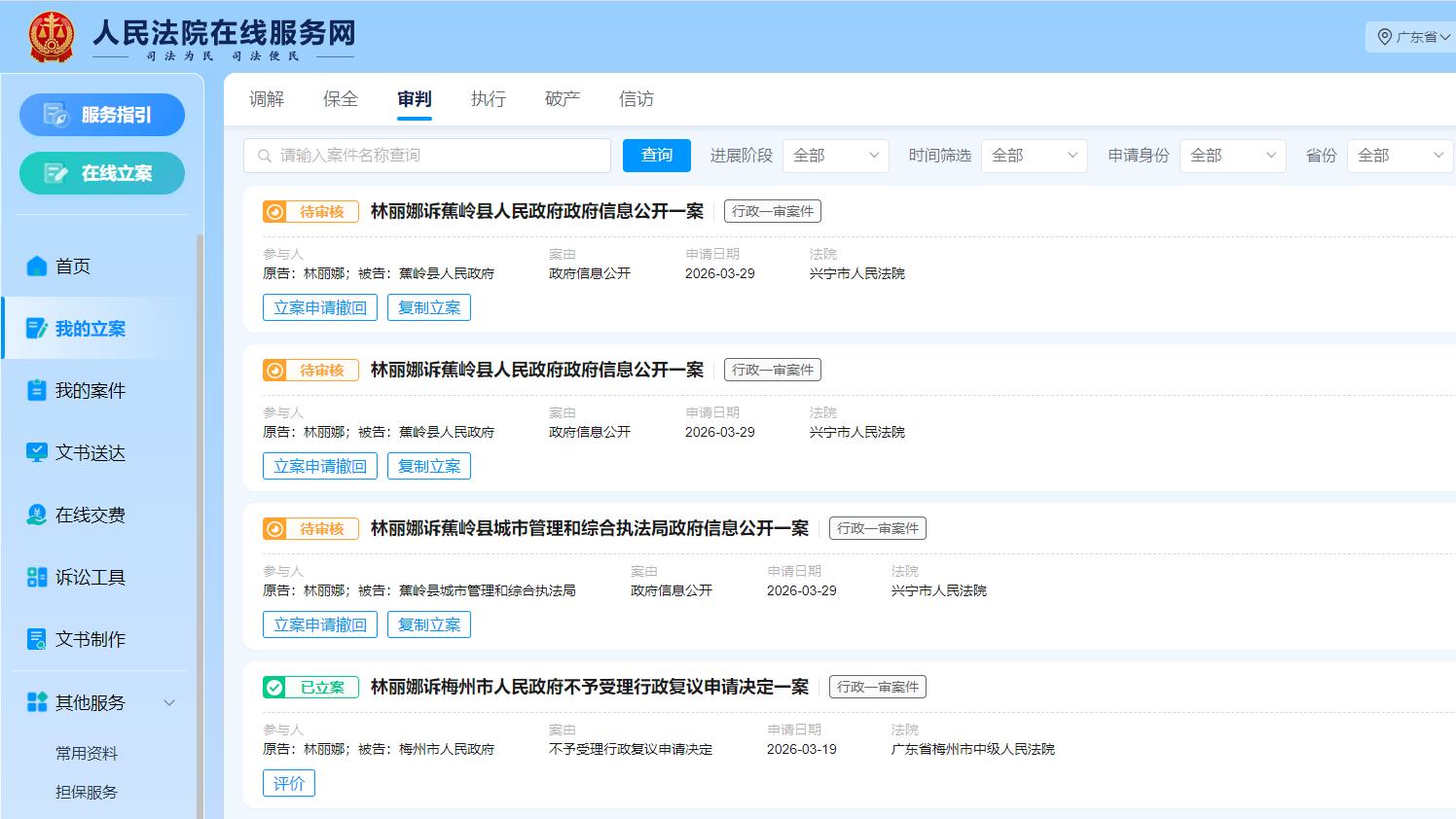Open the 首页 (Home) sidebar item
1456x819 pixels.
point(71,265)
